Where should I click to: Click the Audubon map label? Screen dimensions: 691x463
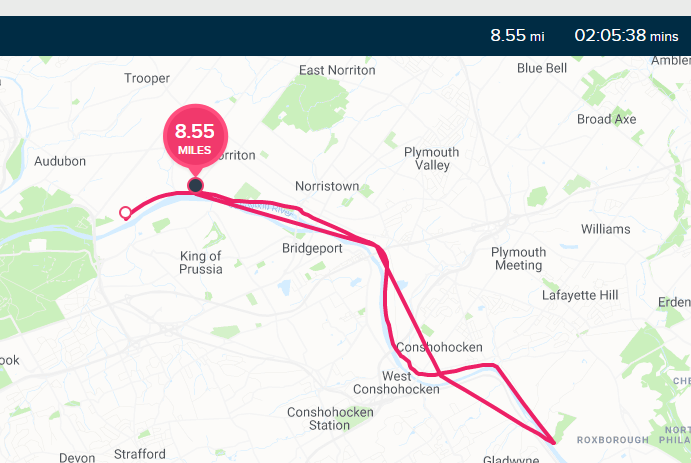tap(60, 161)
